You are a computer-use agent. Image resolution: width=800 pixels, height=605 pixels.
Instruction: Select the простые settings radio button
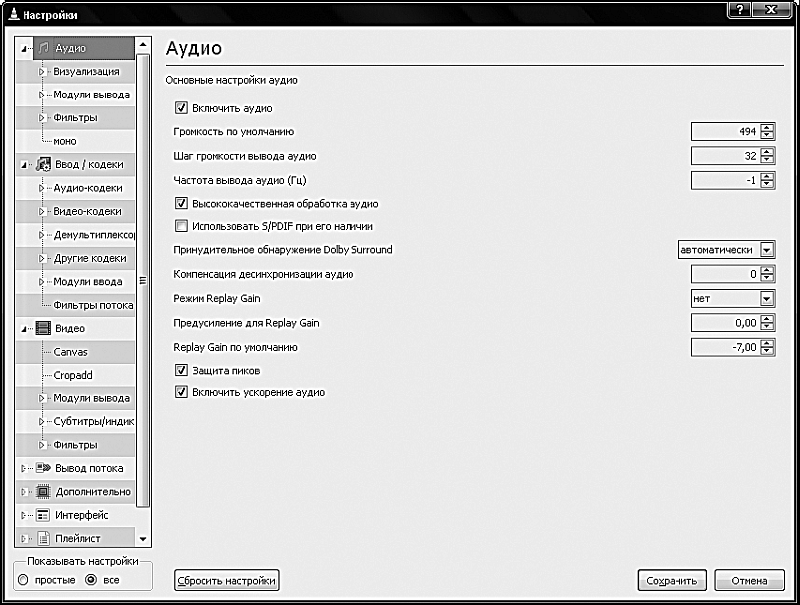tap(23, 580)
